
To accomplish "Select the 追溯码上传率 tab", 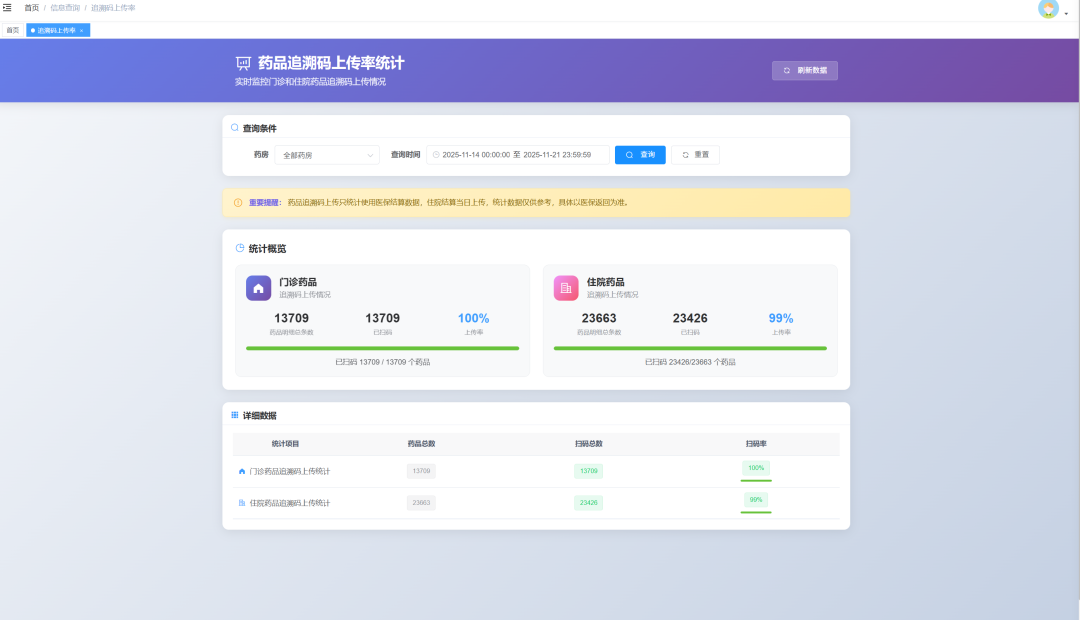I will (56, 30).
